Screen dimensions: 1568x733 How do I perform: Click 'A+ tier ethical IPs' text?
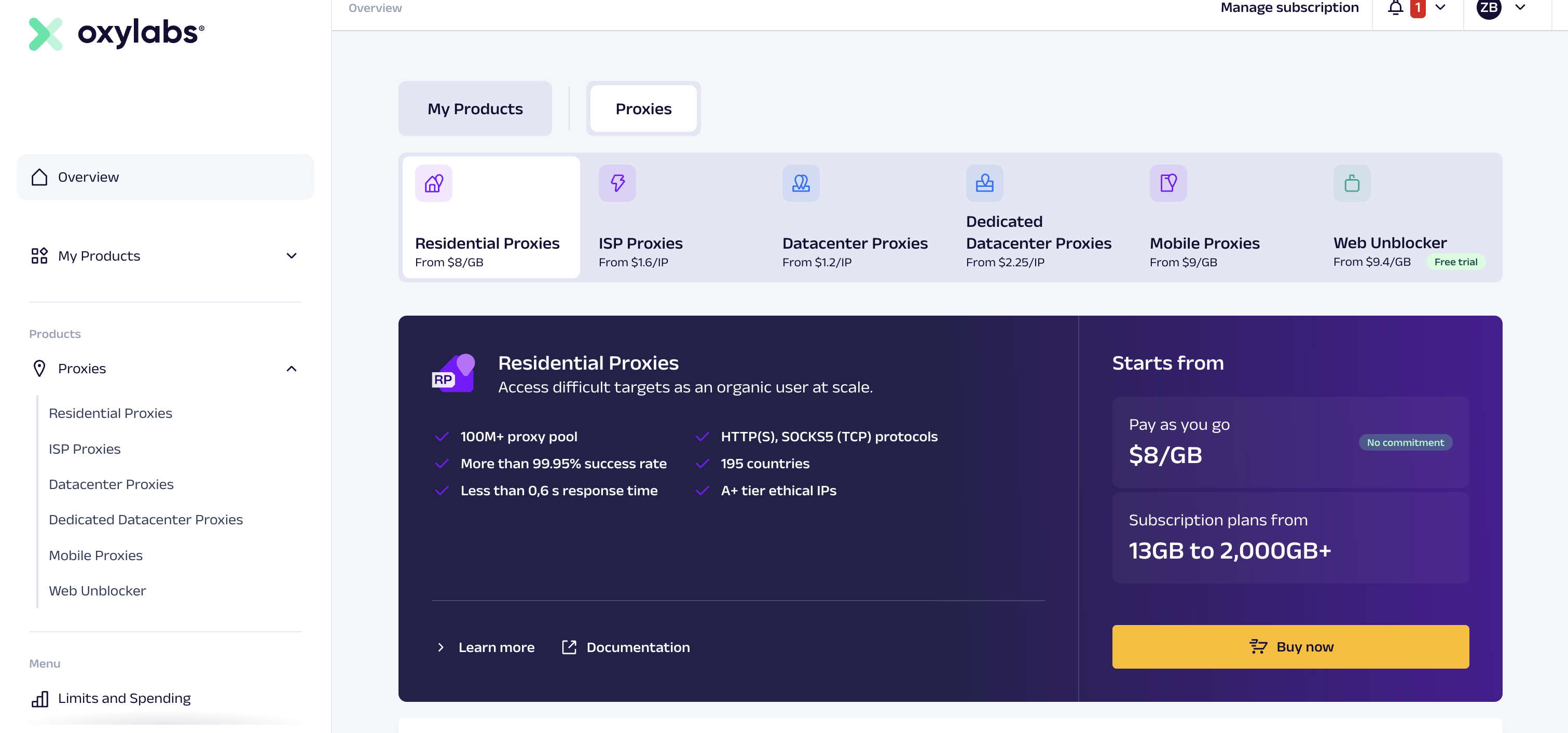pyautogui.click(x=778, y=491)
